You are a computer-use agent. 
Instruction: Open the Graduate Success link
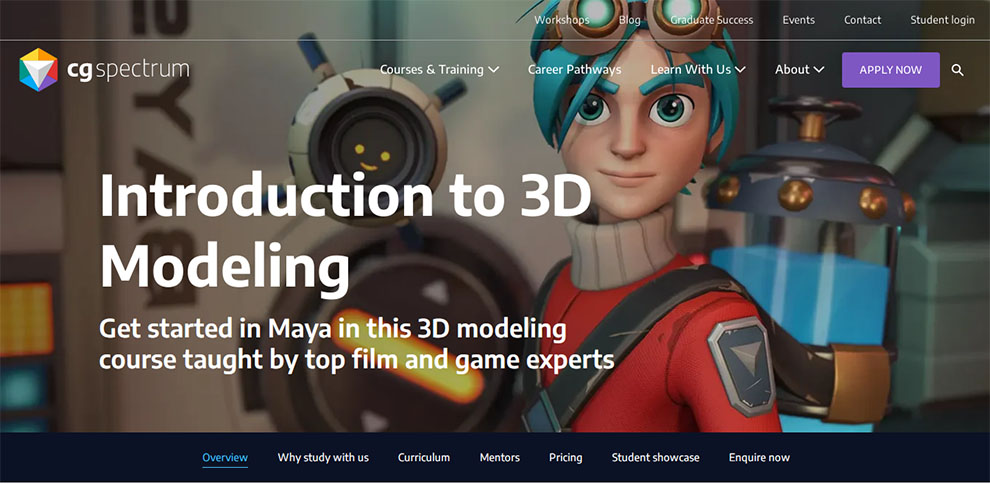coord(712,20)
